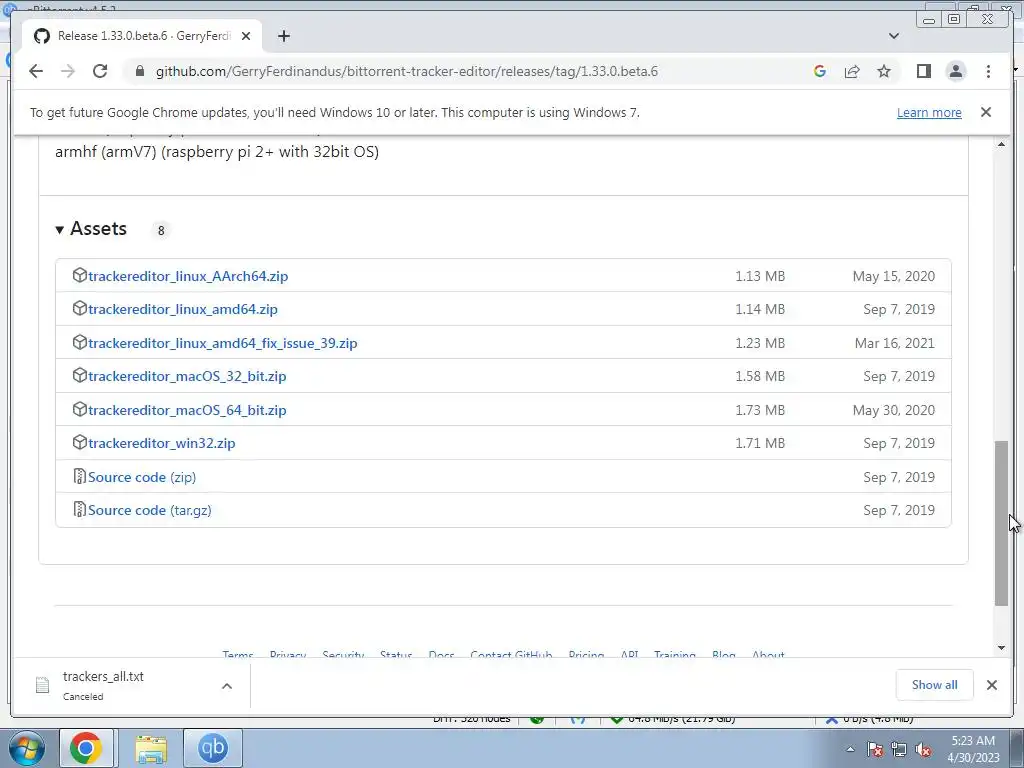The height and width of the screenshot is (768, 1024).
Task: Show hidden system tray icons
Action: [850, 750]
